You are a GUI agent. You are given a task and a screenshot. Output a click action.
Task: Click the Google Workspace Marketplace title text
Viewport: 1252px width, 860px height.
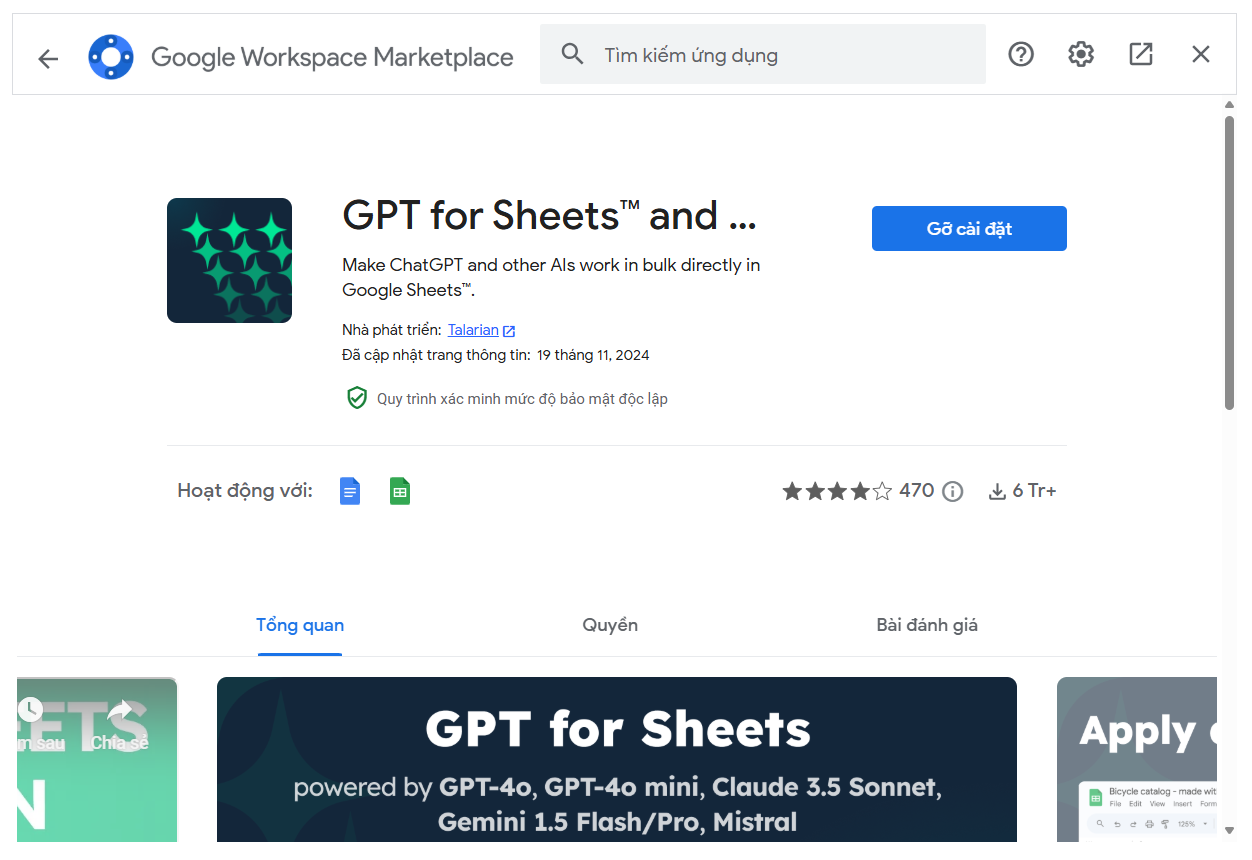pyautogui.click(x=332, y=57)
